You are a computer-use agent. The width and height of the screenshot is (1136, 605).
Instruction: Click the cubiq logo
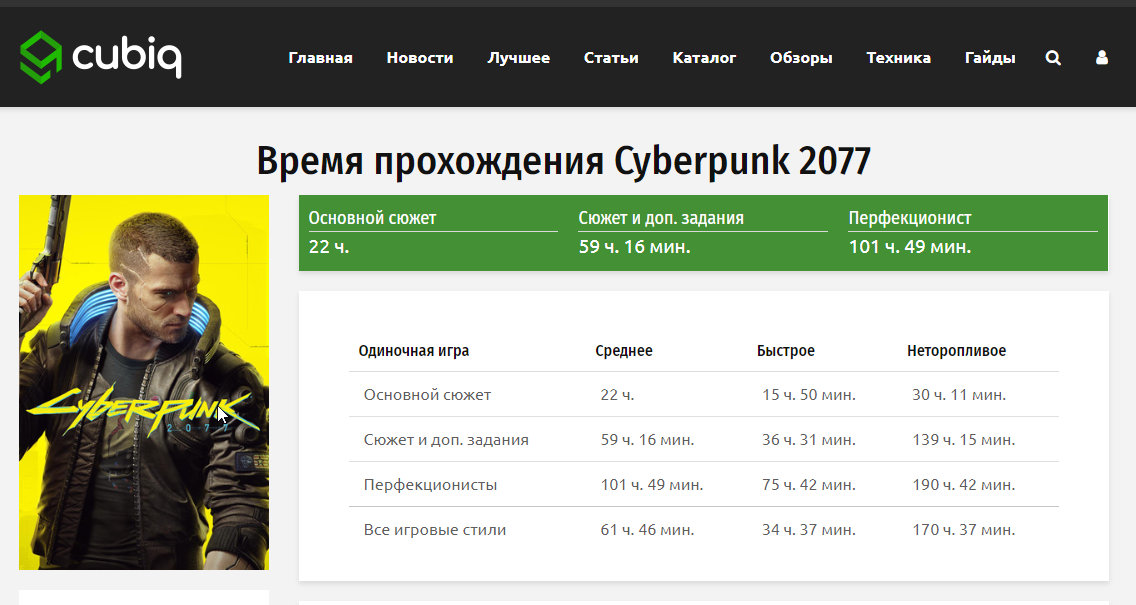101,57
